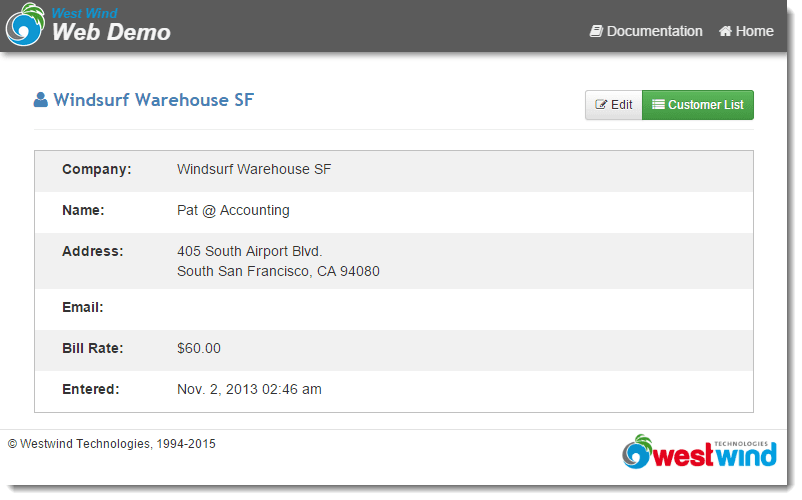Click the West Wind swirl logo in header

point(25,26)
